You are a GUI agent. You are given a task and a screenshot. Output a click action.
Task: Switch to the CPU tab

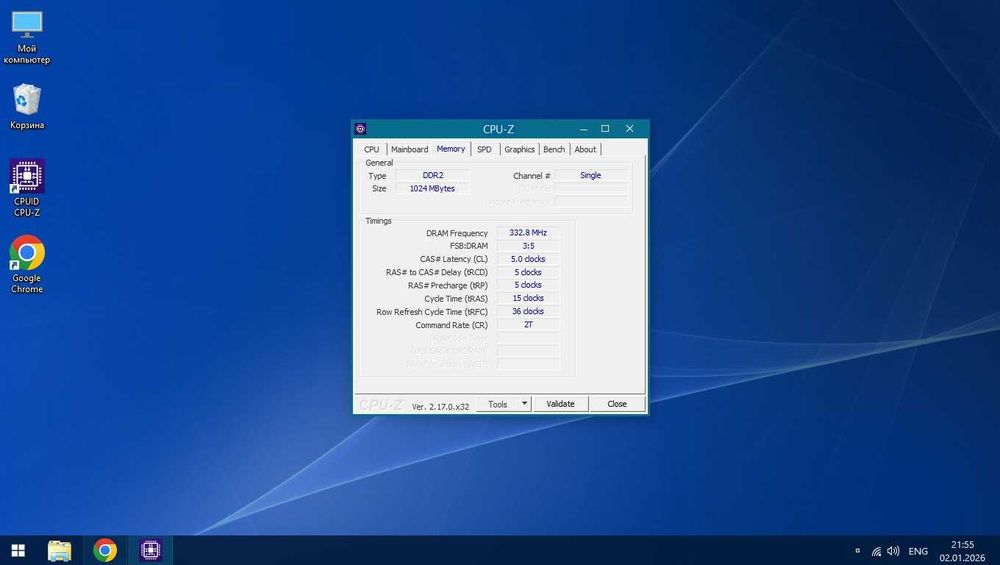click(x=371, y=149)
